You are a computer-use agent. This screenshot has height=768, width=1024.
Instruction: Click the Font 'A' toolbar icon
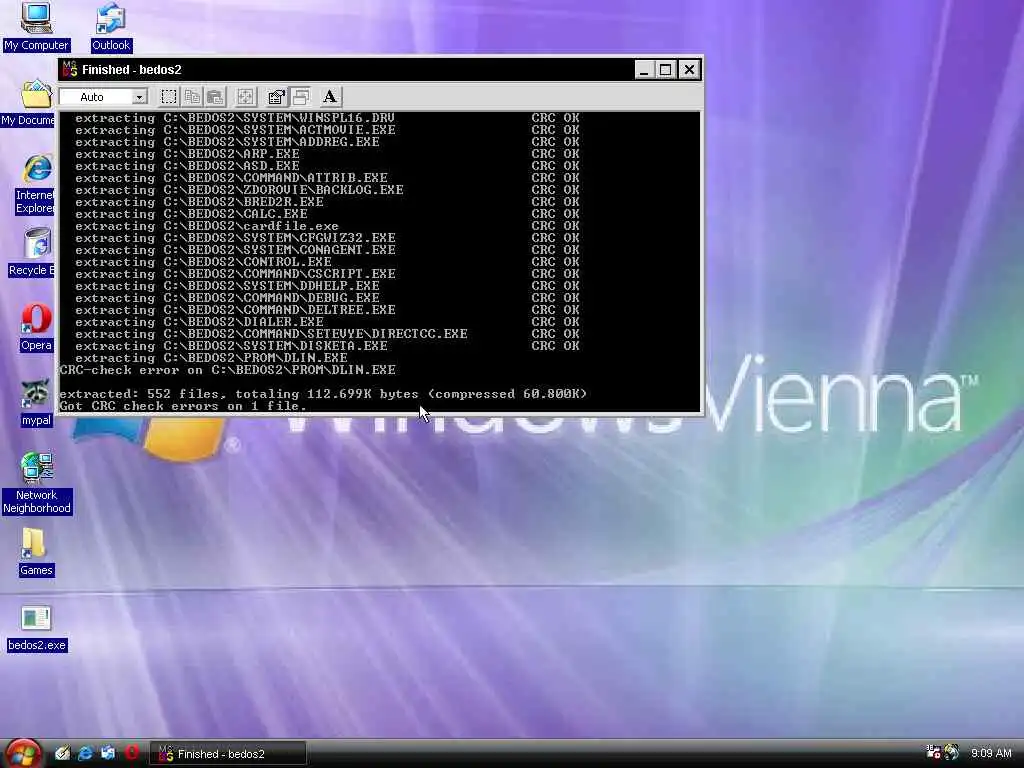[x=330, y=97]
